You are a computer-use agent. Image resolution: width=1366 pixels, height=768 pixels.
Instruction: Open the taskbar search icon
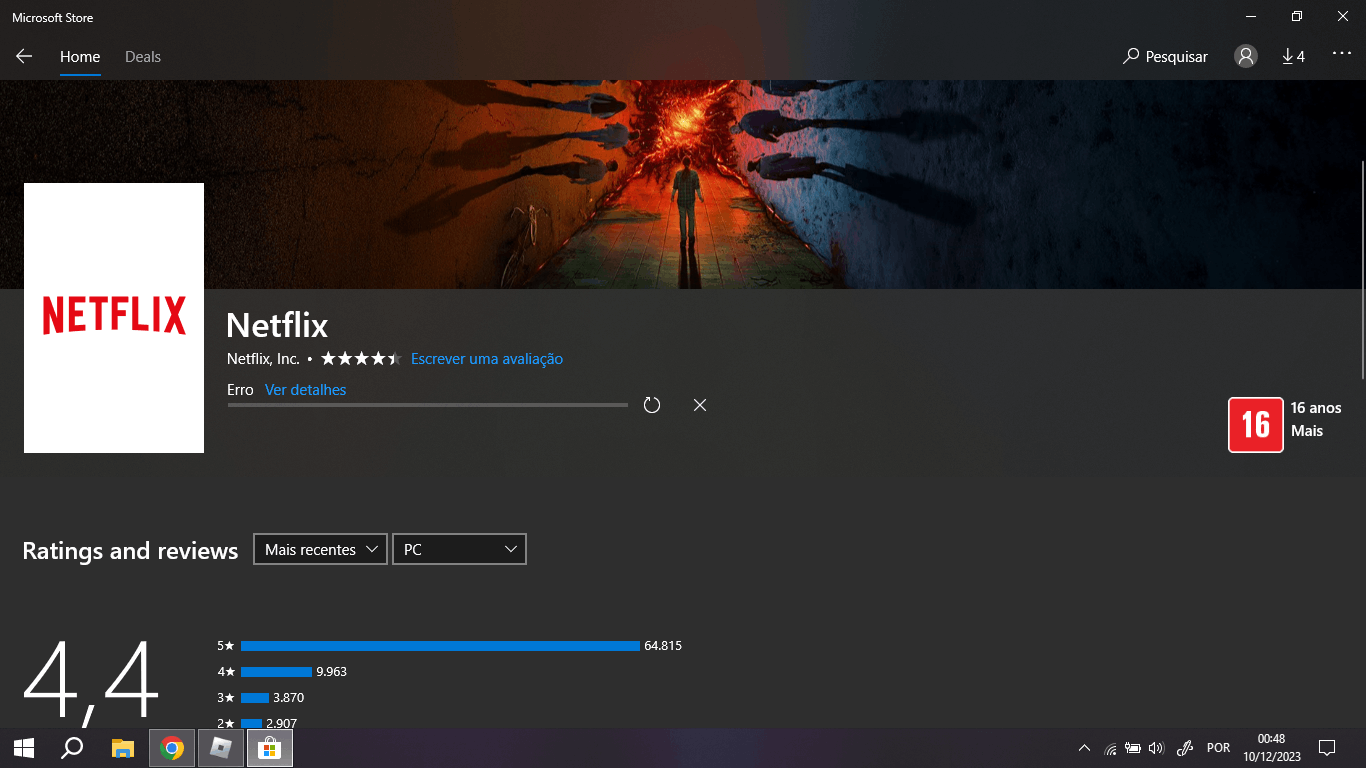click(72, 748)
